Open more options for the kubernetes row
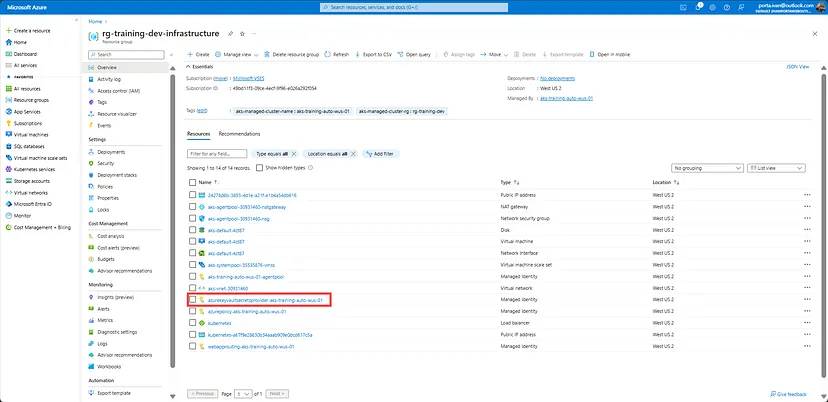This screenshot has width=828, height=402. 807,323
